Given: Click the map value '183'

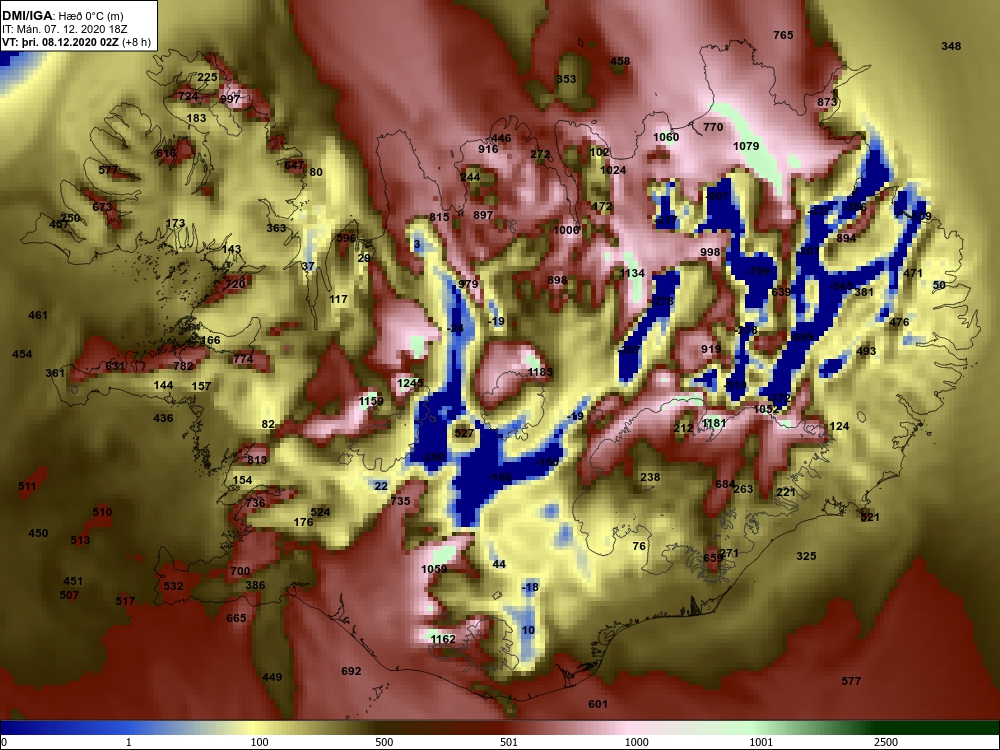Looking at the screenshot, I should 196,118.
